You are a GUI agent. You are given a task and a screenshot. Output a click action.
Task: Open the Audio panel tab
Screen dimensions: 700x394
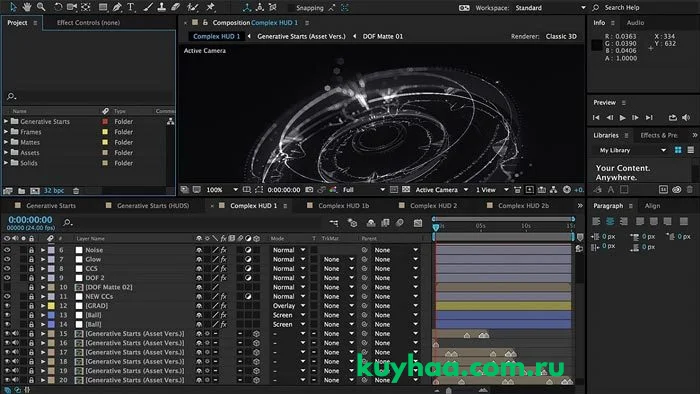coord(635,23)
